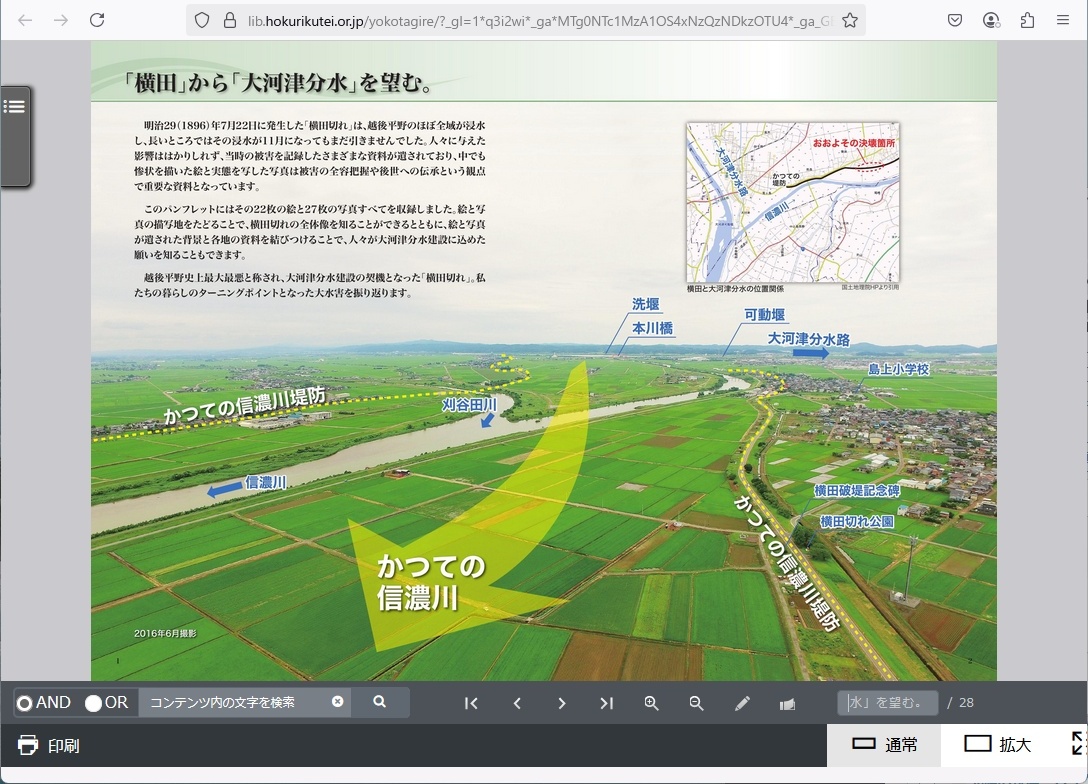Go back to the previous browser page
Screen dimensions: 1088x784
pyautogui.click(x=26, y=20)
